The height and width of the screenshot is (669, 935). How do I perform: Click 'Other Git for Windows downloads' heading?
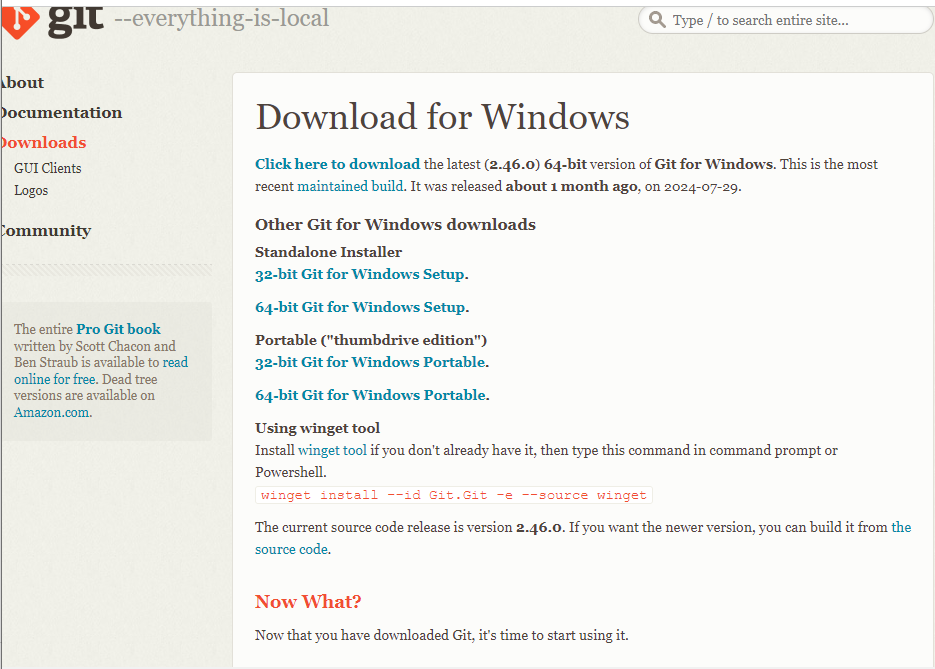point(395,224)
